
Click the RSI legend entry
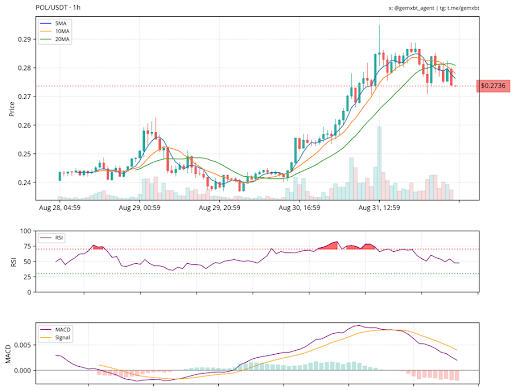coord(52,238)
